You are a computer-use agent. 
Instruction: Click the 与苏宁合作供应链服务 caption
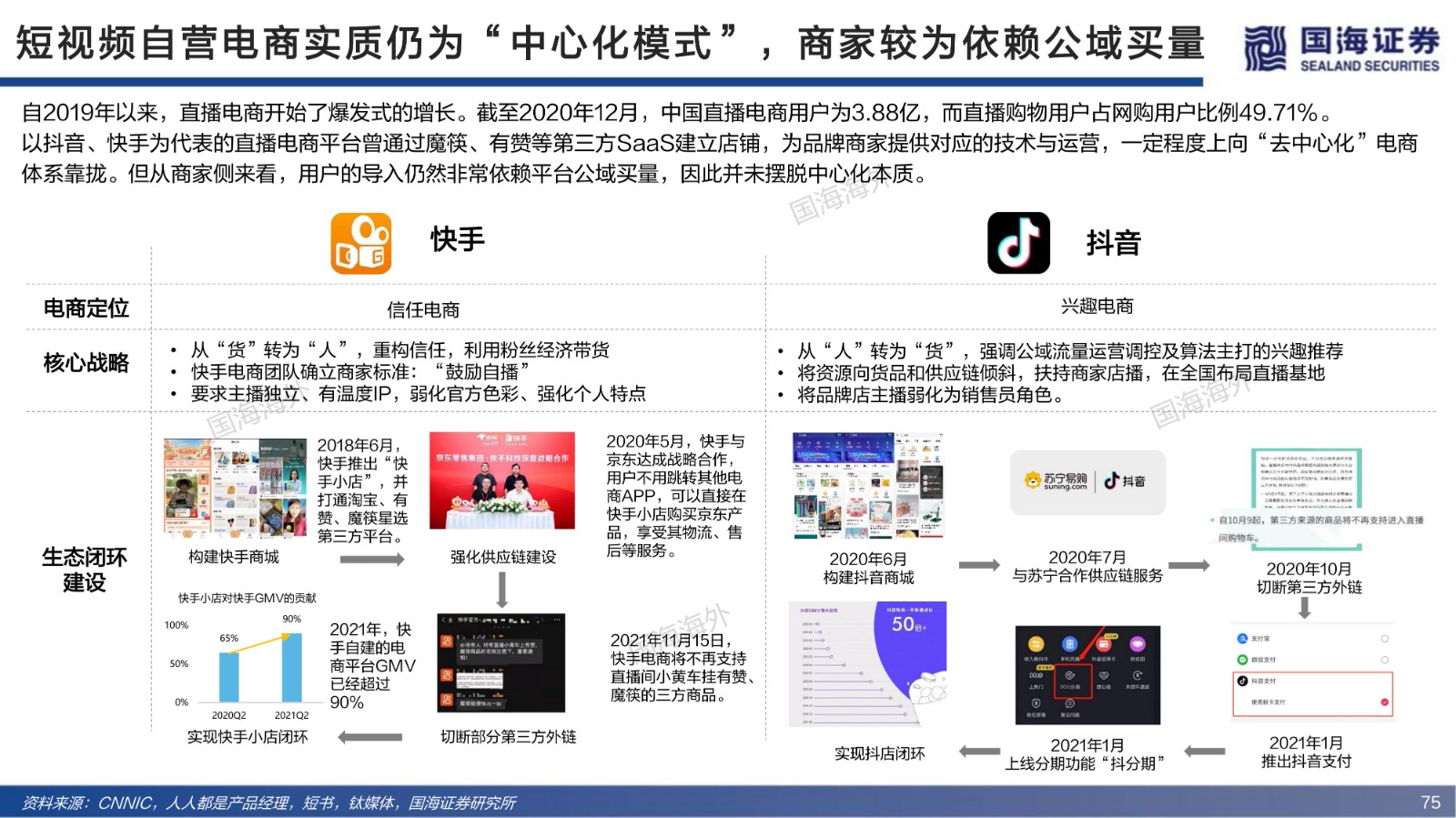1087,575
